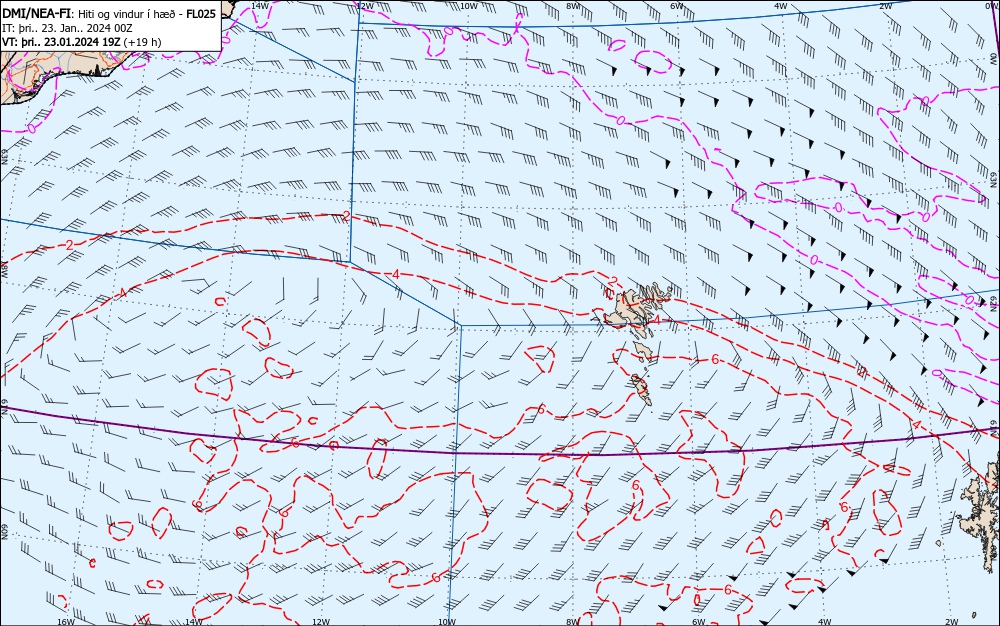Click the "16W" longitude label

coord(66,622)
